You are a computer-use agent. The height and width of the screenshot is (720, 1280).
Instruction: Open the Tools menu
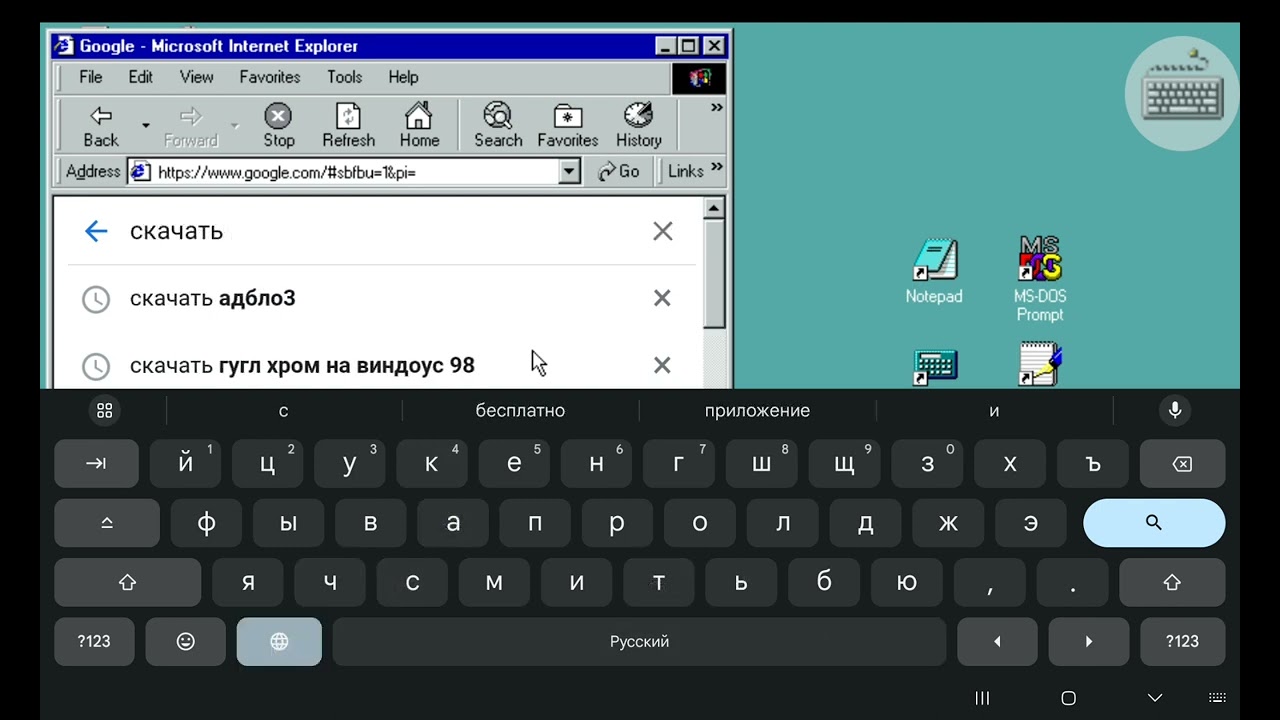point(344,77)
